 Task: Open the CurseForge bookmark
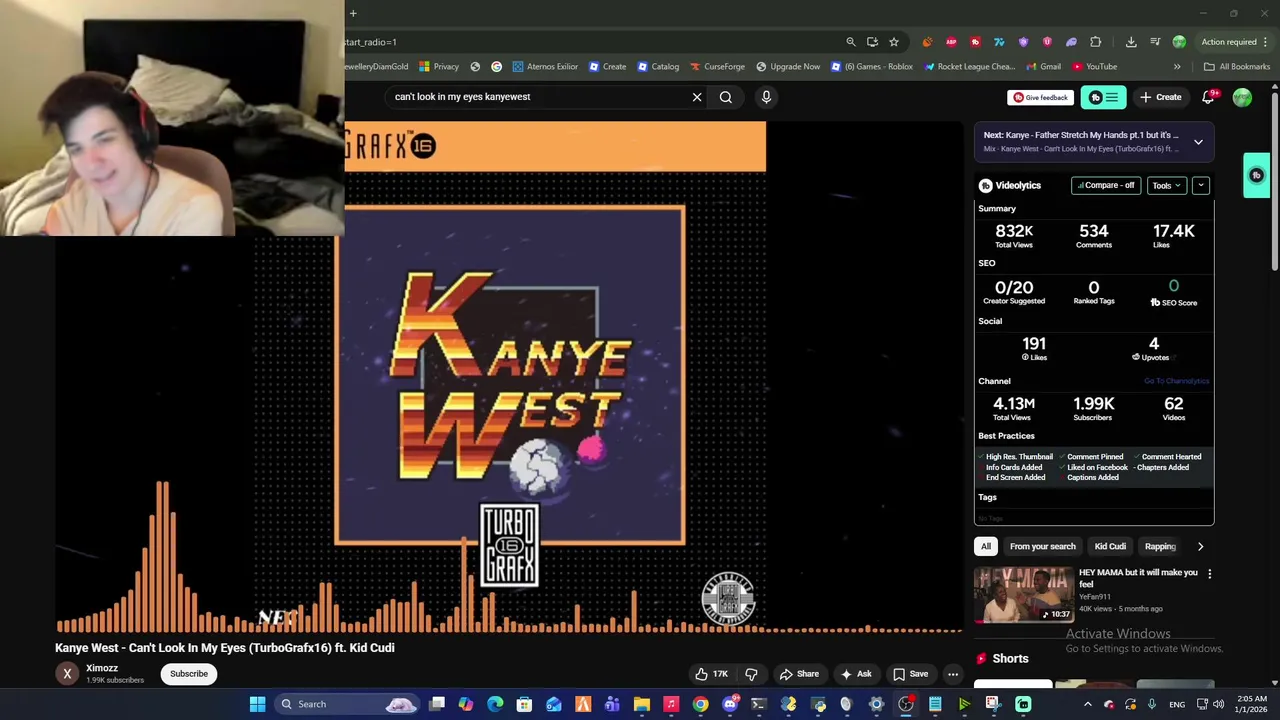pyautogui.click(x=717, y=67)
